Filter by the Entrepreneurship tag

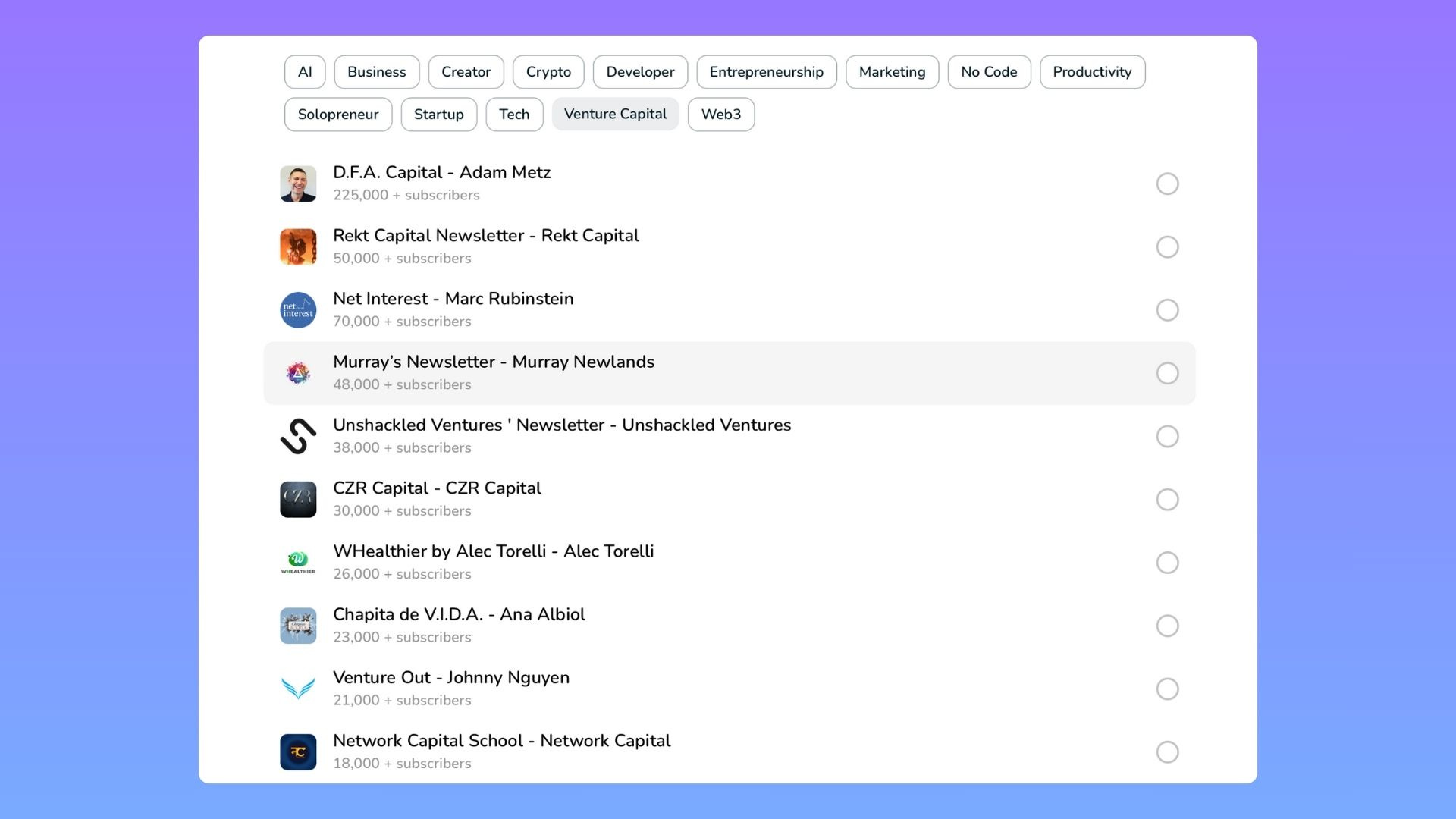click(766, 72)
